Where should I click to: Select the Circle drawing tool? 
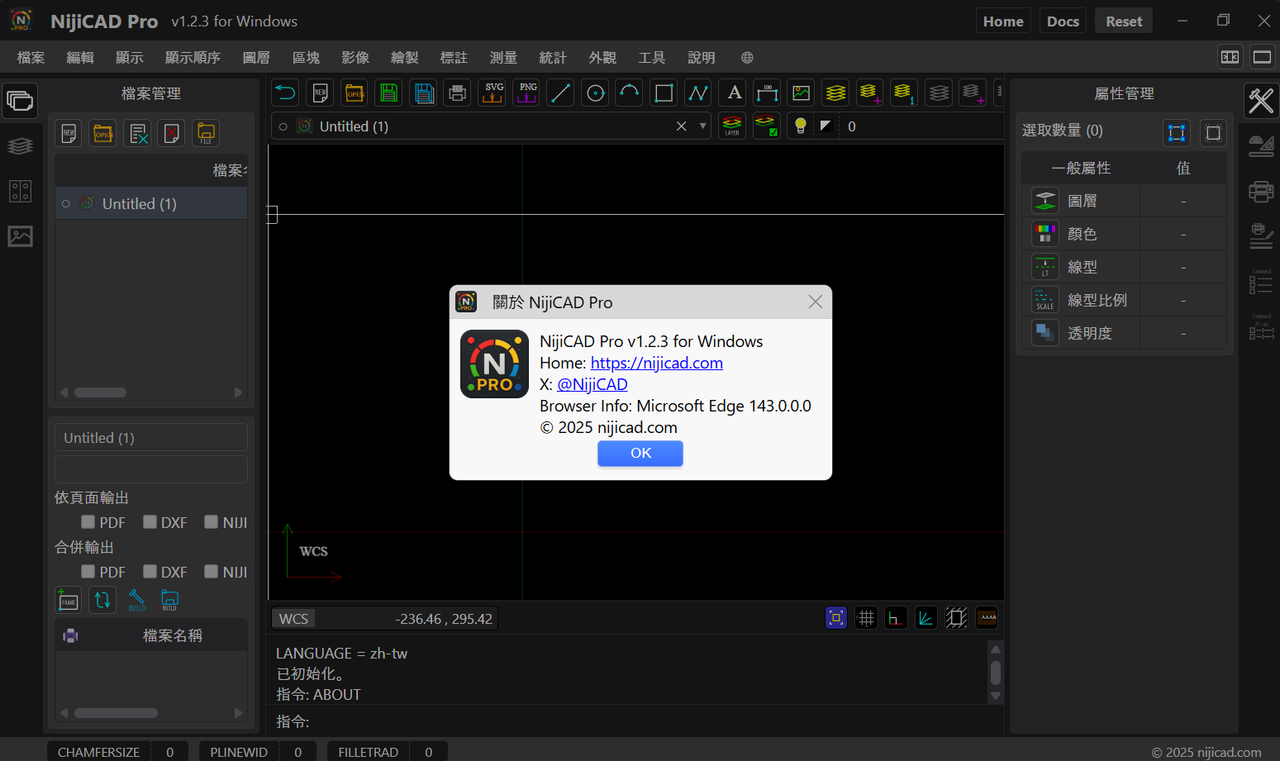tap(595, 92)
